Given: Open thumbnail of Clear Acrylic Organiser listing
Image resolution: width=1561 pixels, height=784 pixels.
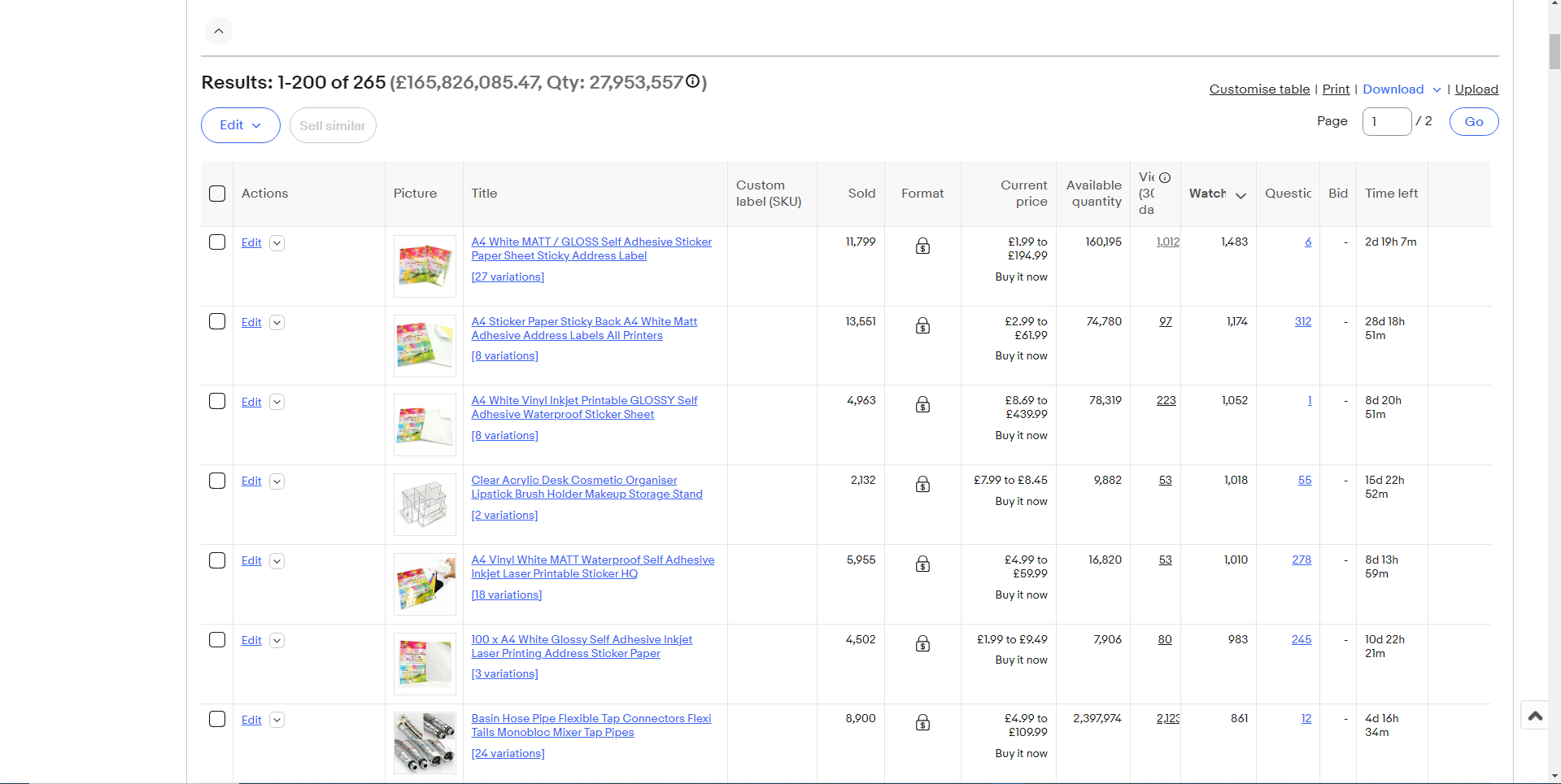Looking at the screenshot, I should pos(425,504).
